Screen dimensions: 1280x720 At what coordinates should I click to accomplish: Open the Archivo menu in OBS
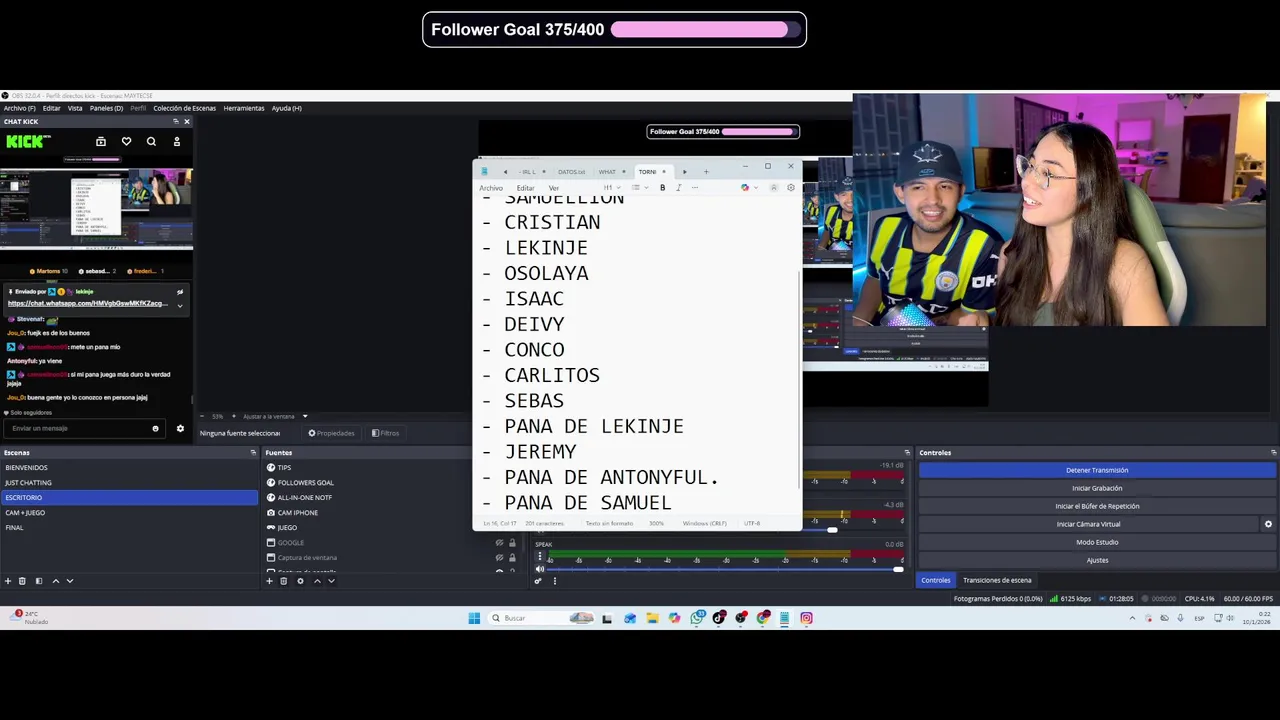pos(19,108)
